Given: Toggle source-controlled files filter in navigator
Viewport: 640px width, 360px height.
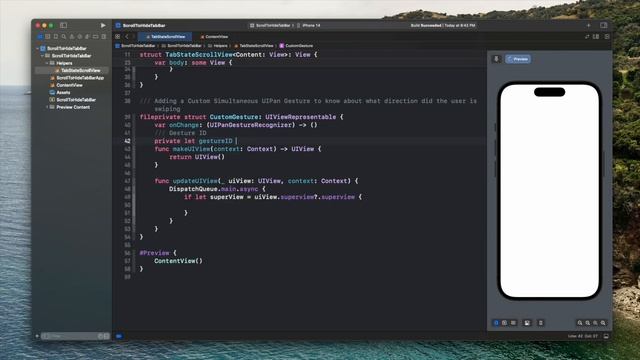Looking at the screenshot, I should 107,336.
